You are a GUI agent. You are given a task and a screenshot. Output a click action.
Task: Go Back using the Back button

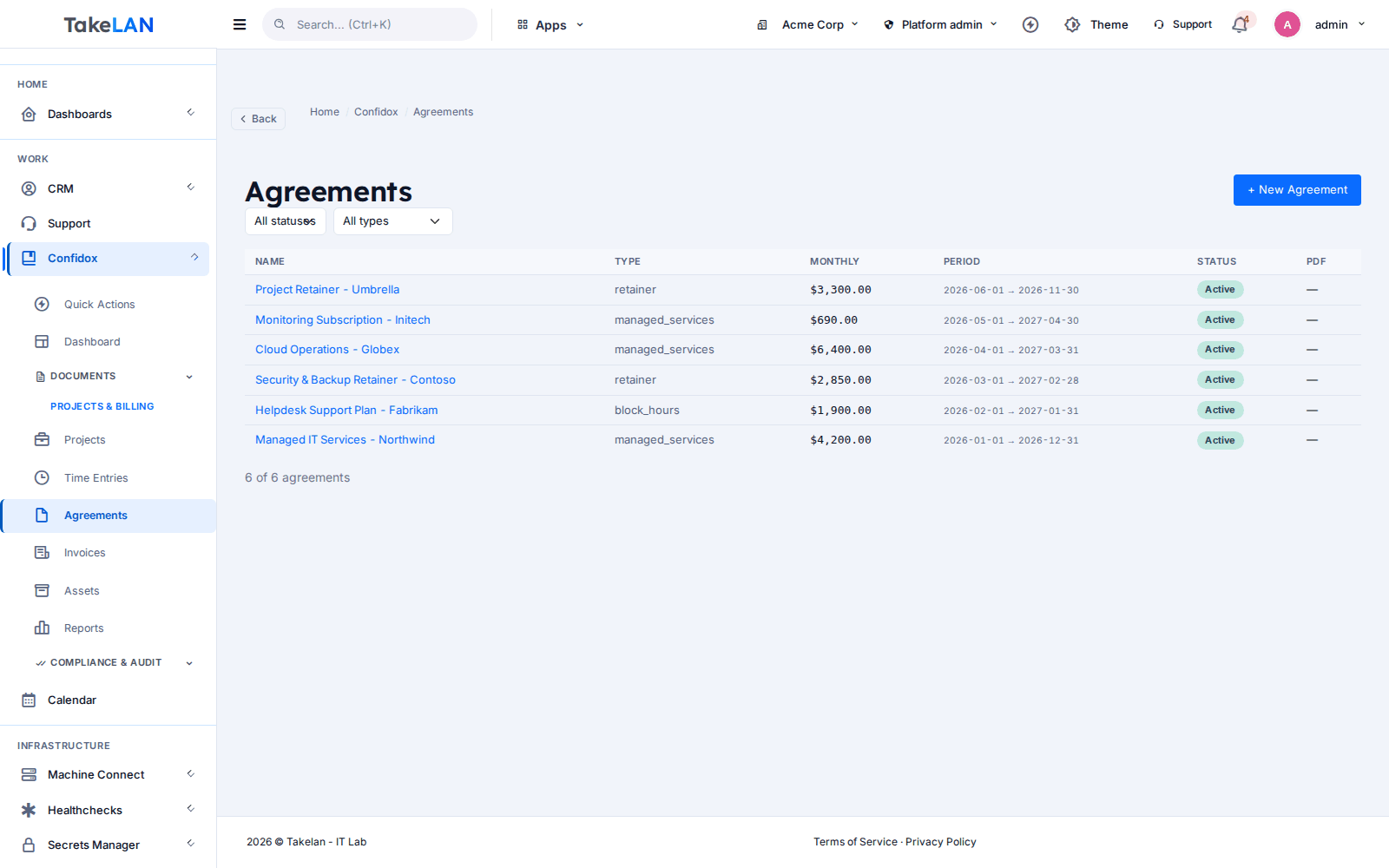258,119
